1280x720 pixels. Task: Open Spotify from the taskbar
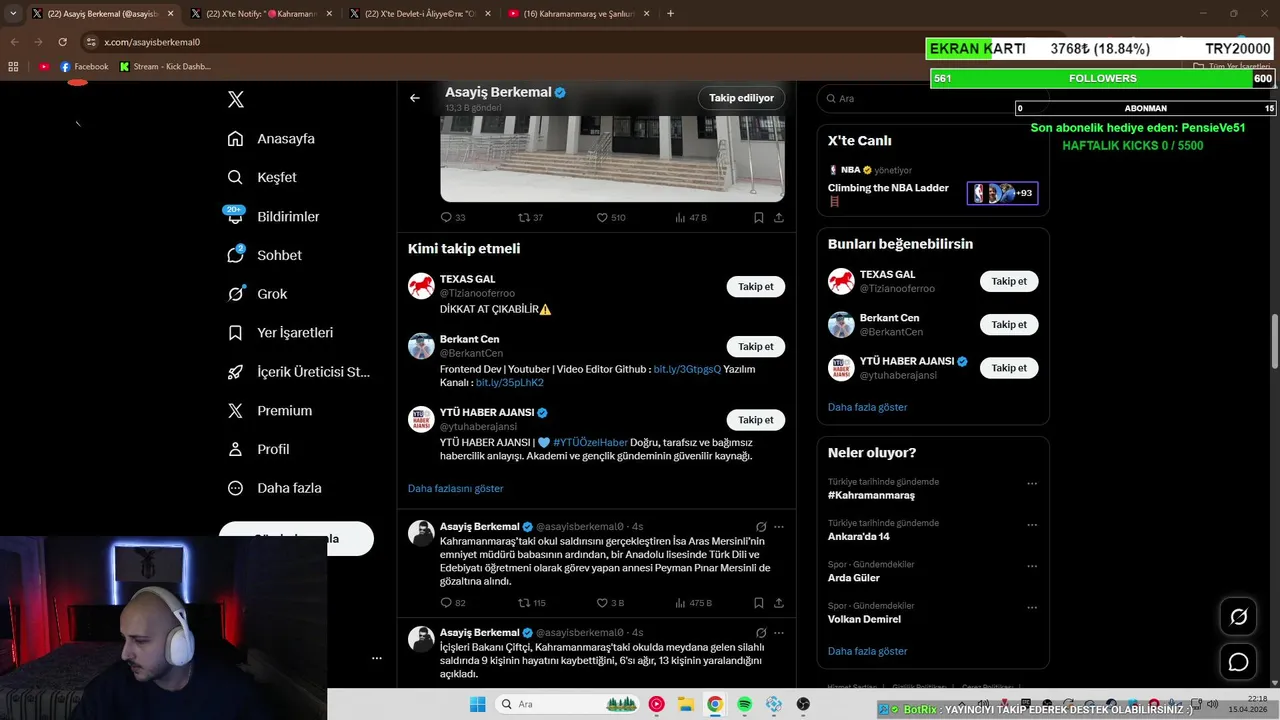745,704
